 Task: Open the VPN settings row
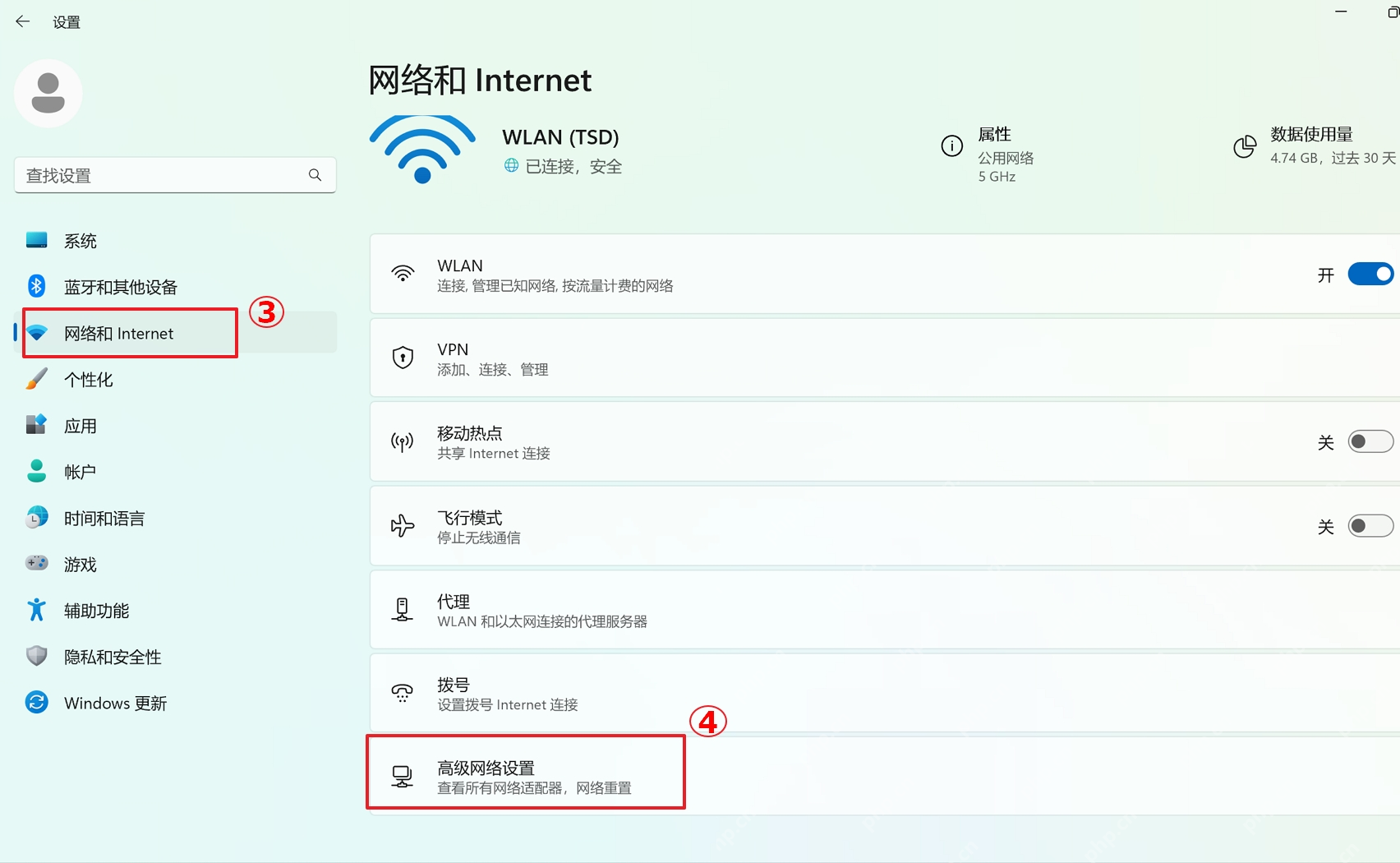tap(885, 358)
